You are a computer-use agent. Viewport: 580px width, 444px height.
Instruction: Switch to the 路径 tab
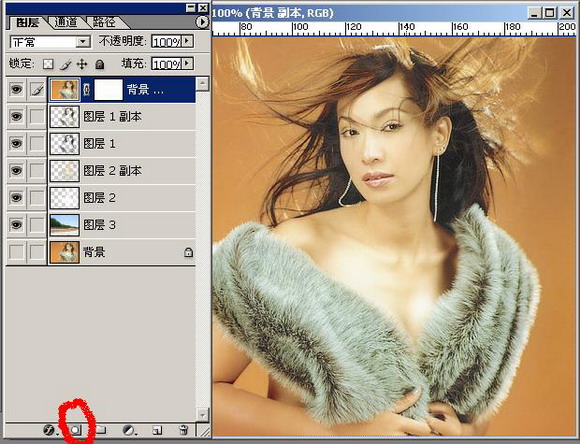pyautogui.click(x=104, y=23)
